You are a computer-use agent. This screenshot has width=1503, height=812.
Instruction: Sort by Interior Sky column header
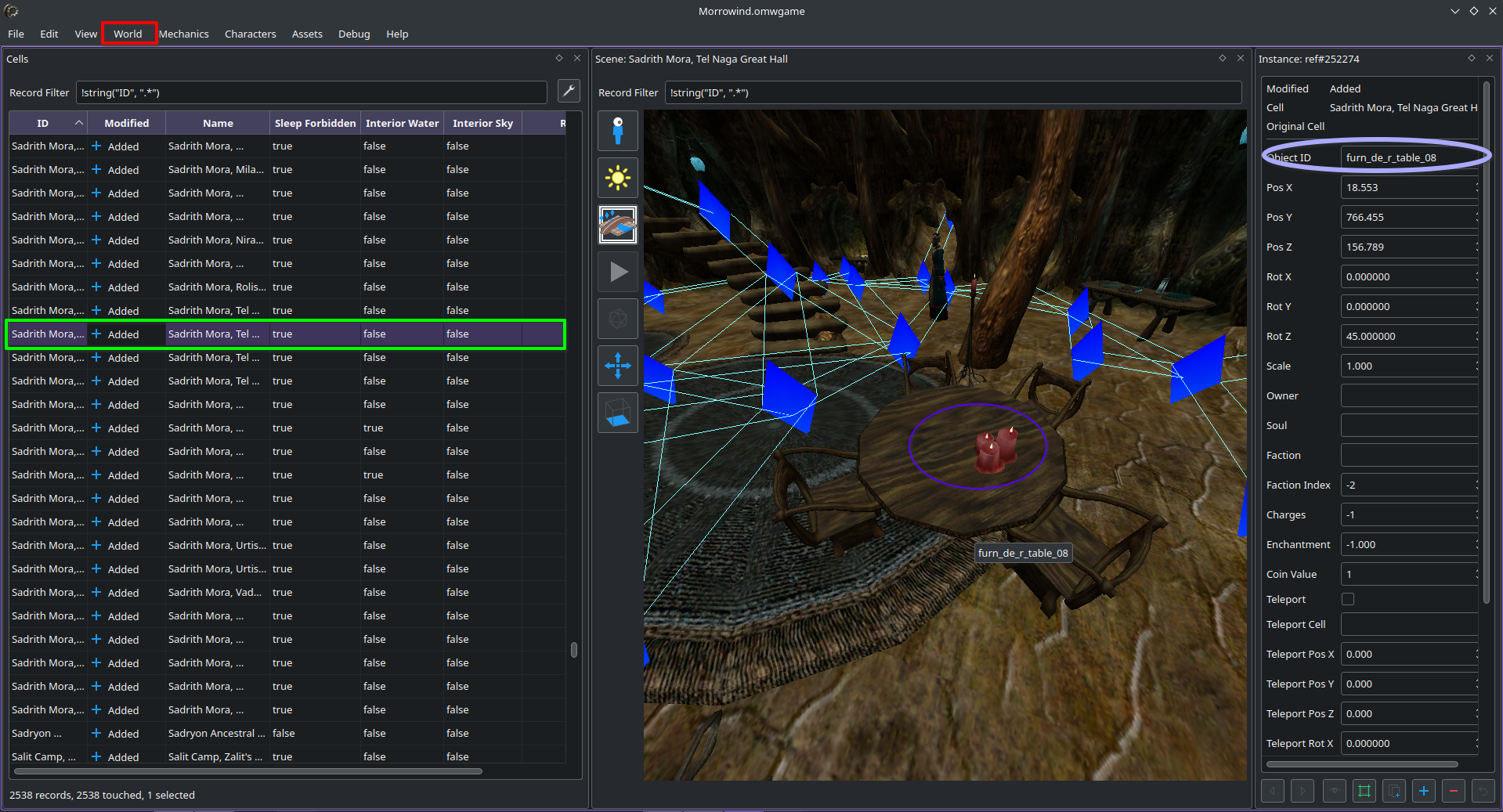tap(482, 123)
